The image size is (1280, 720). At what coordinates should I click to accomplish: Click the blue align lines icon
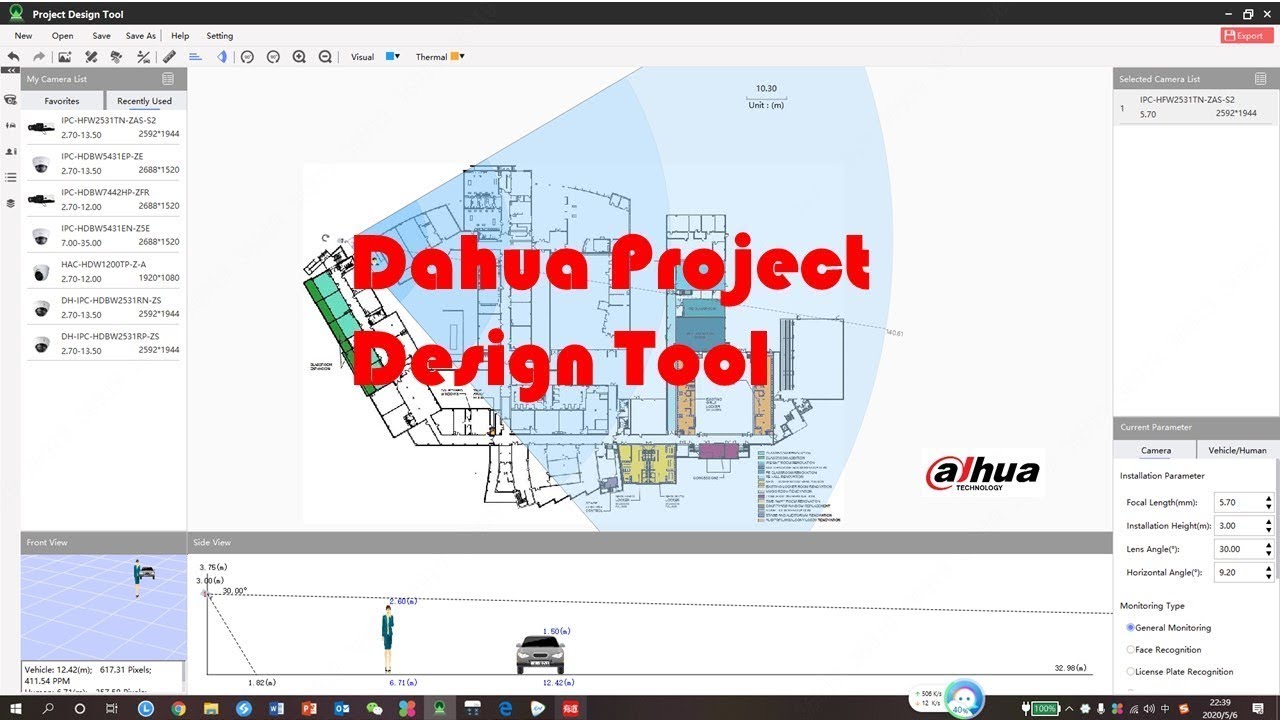195,57
